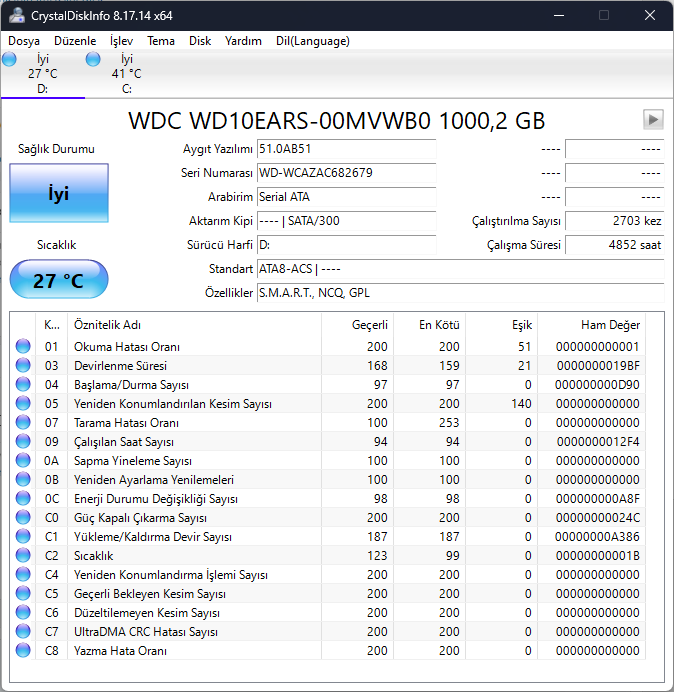This screenshot has width=674, height=692.
Task: Click the CrystalDiskInfo title bar app icon
Action: click(x=17, y=15)
